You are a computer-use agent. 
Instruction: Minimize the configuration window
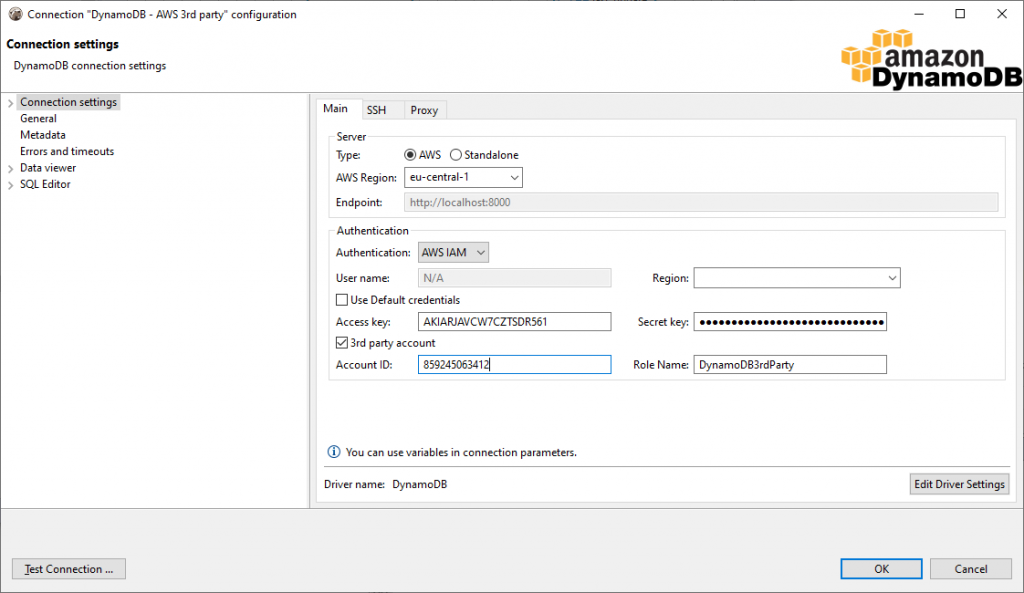[x=919, y=14]
